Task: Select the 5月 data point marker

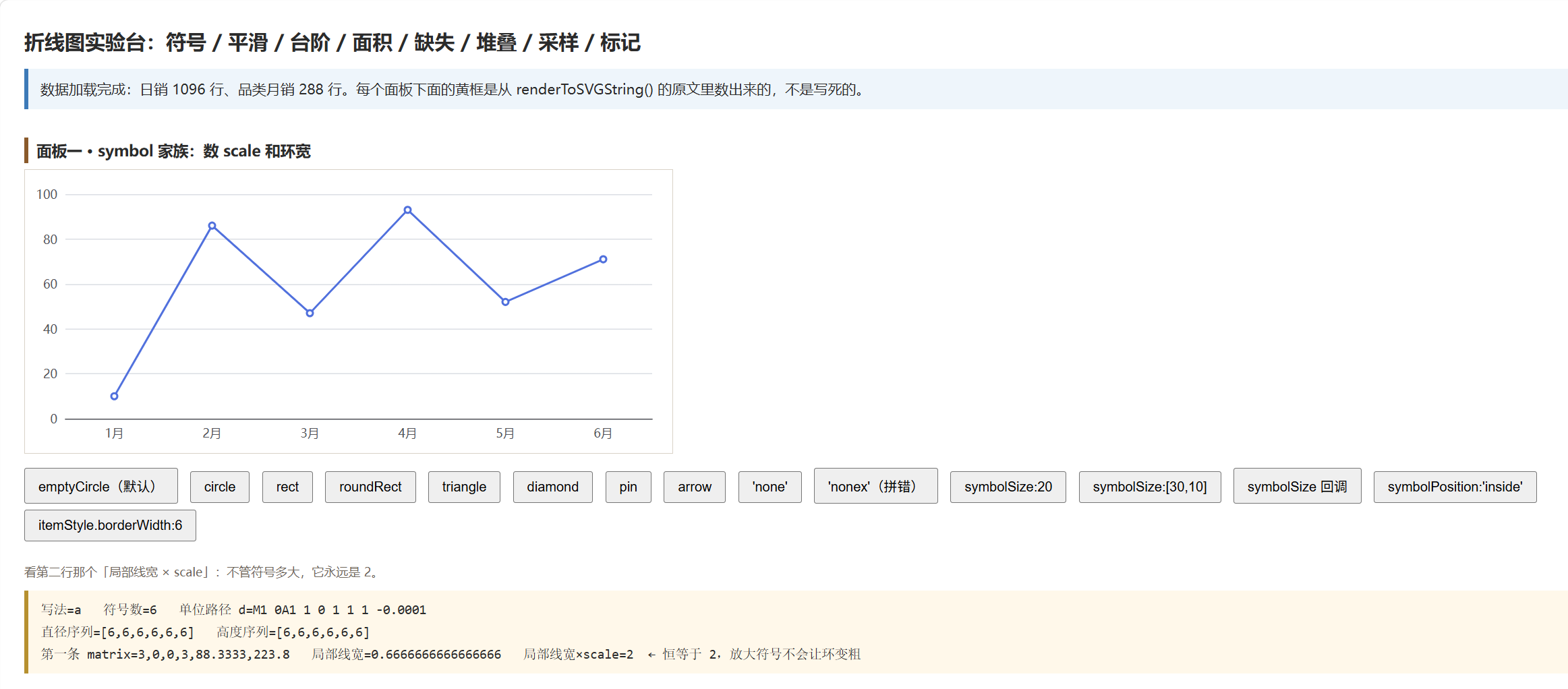Action: click(506, 302)
